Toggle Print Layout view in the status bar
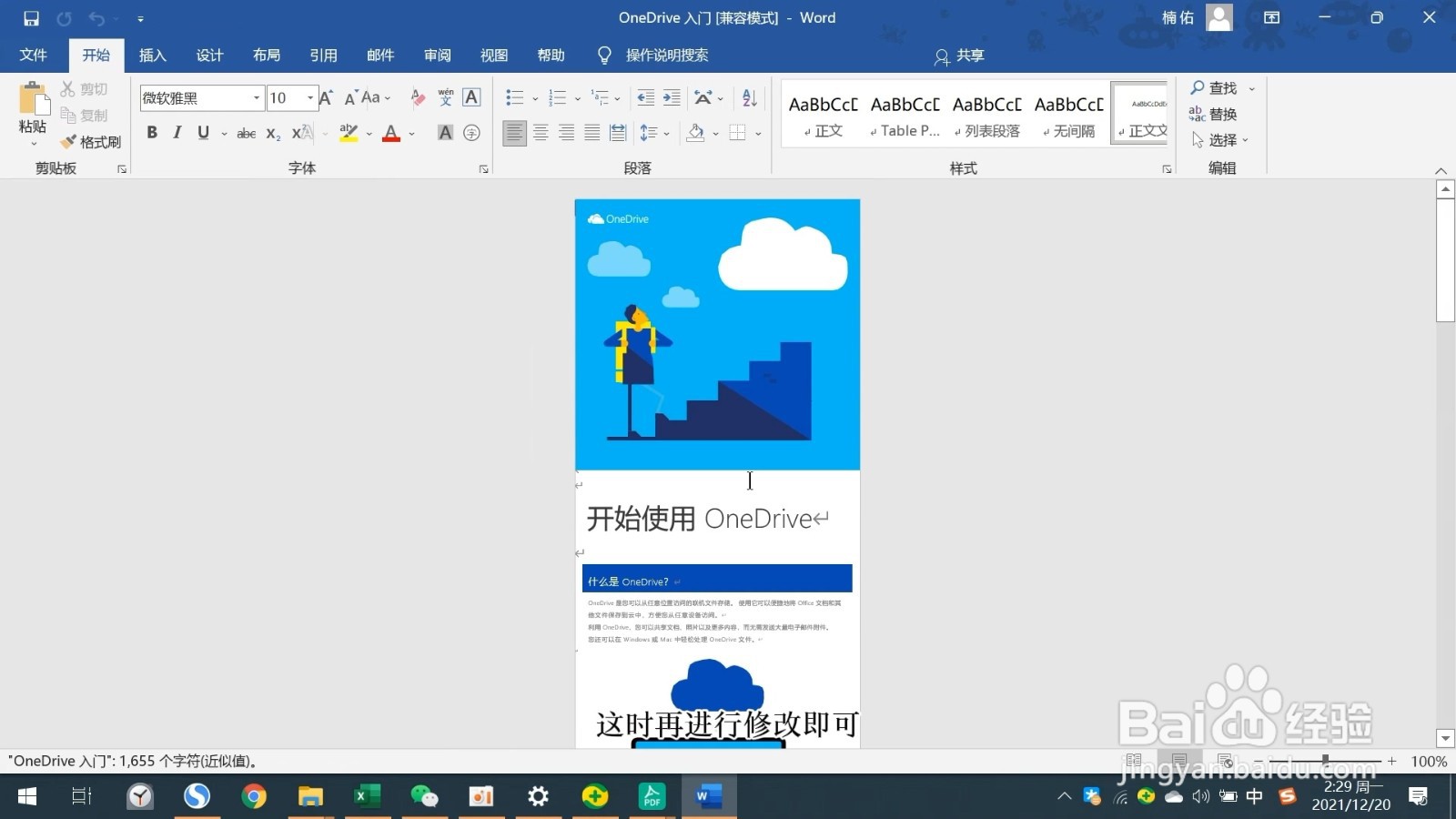 point(1179,761)
